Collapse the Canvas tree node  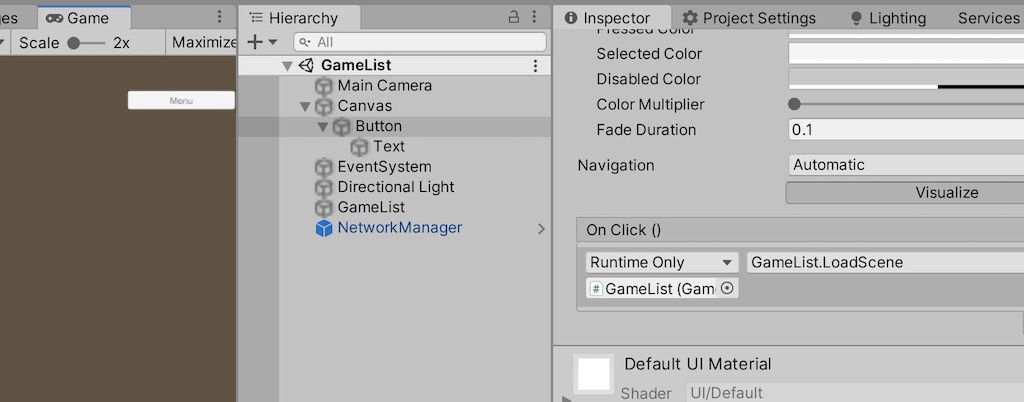click(x=306, y=106)
